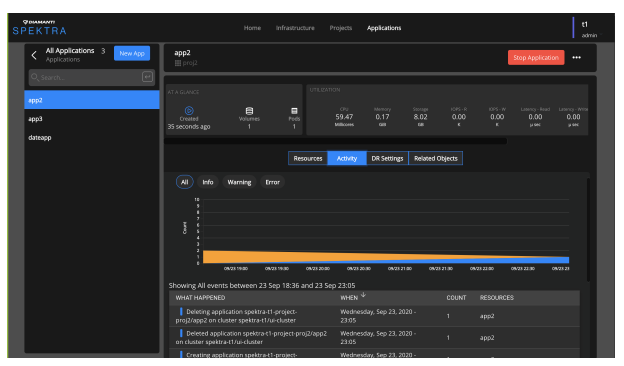Click the COUNT column header
This screenshot has width=624, height=366.
(456, 298)
